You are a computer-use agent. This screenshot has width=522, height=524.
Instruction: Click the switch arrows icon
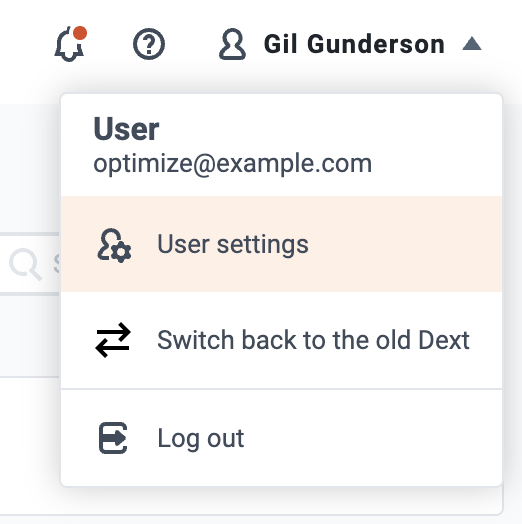click(x=113, y=340)
